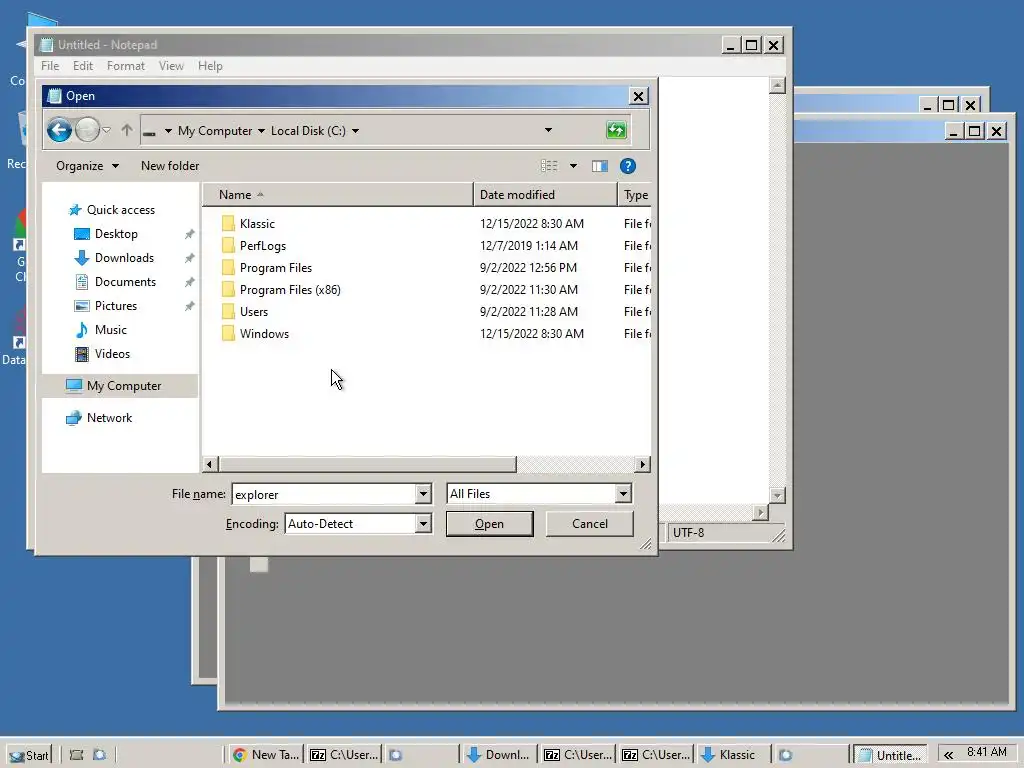Click the greyed Forward navigation button
Viewport: 1024px width, 768px height.
tap(88, 130)
